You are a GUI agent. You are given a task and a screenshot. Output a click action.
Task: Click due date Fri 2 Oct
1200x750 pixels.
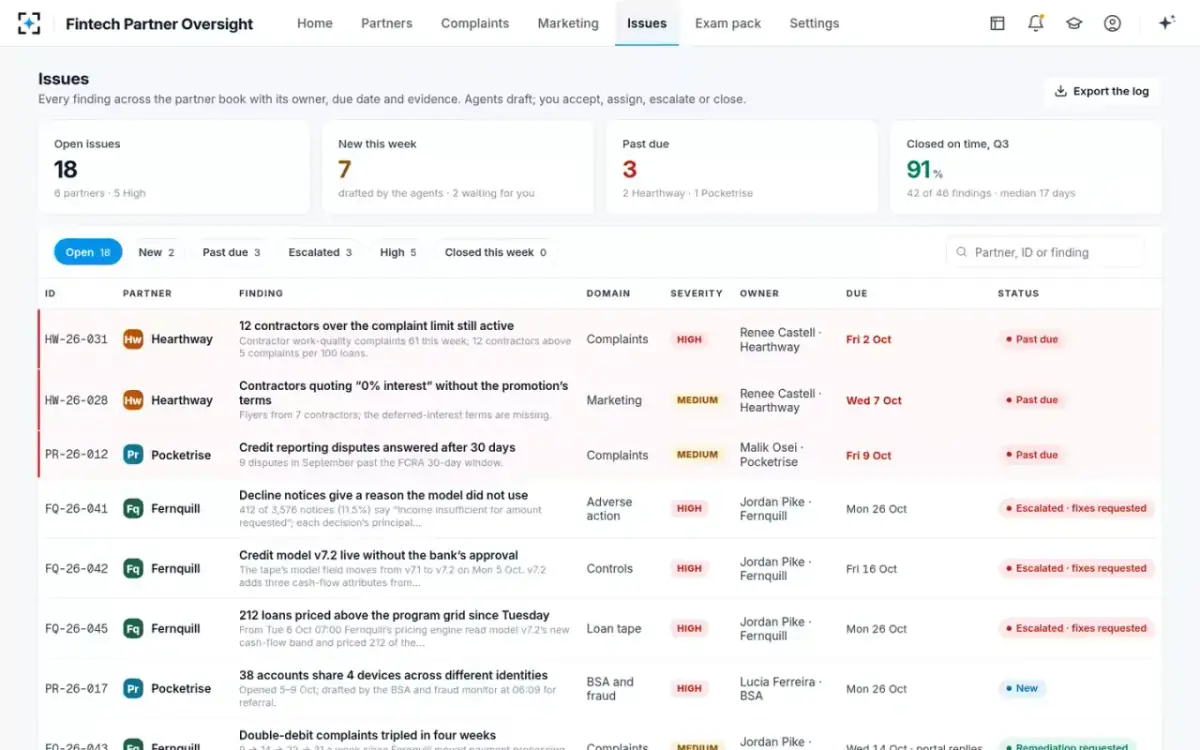[x=868, y=339]
